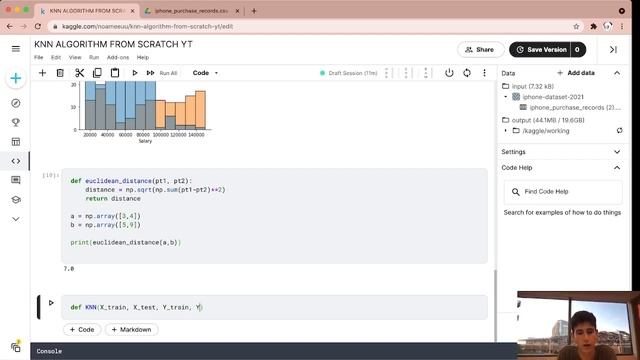Open the Console bar
The image size is (640, 360).
coord(273,351)
